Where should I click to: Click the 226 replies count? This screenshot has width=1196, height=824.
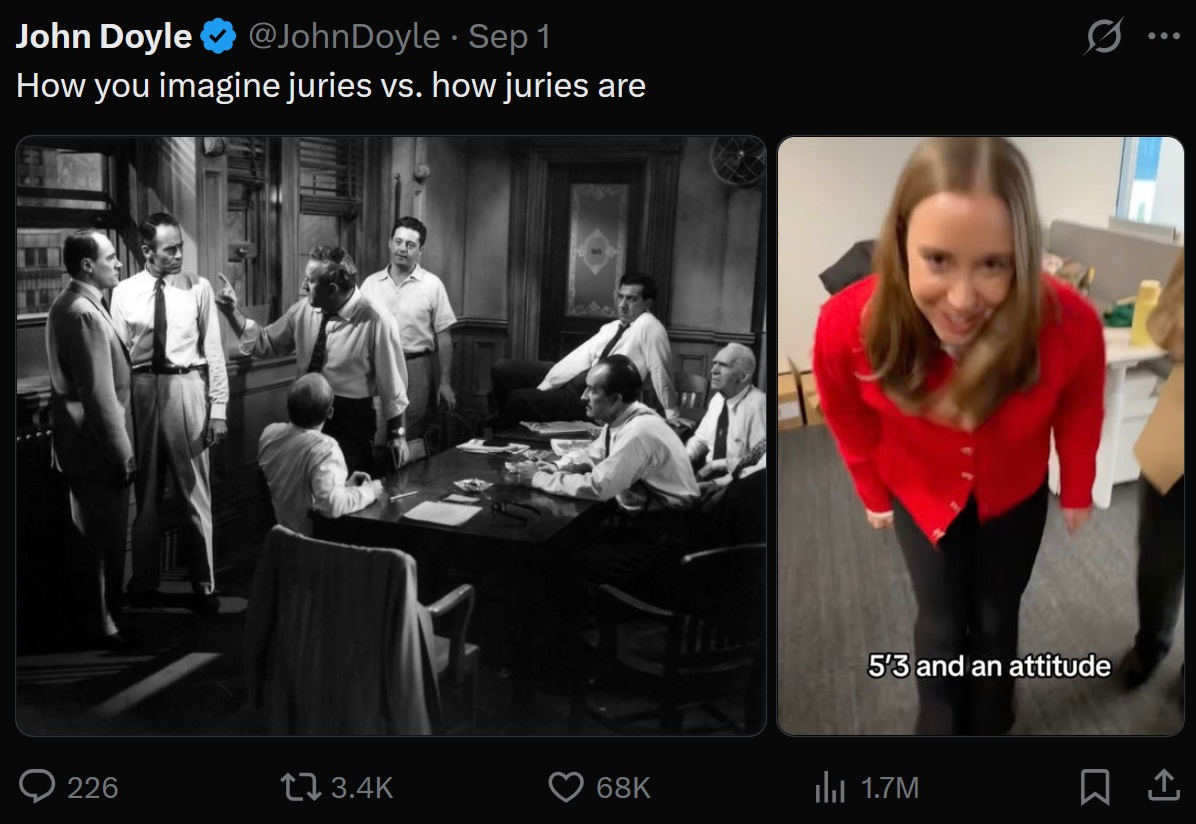tap(92, 787)
